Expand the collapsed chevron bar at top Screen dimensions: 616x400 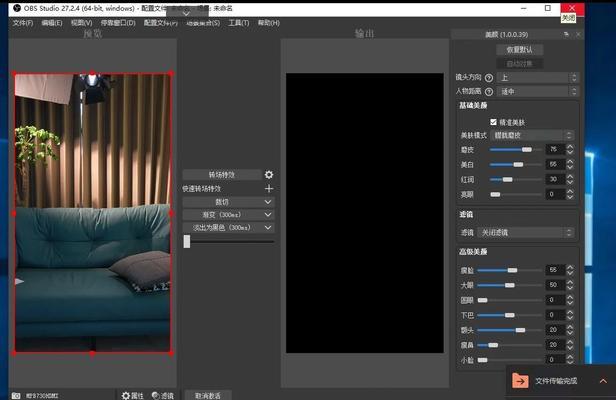tap(187, 13)
